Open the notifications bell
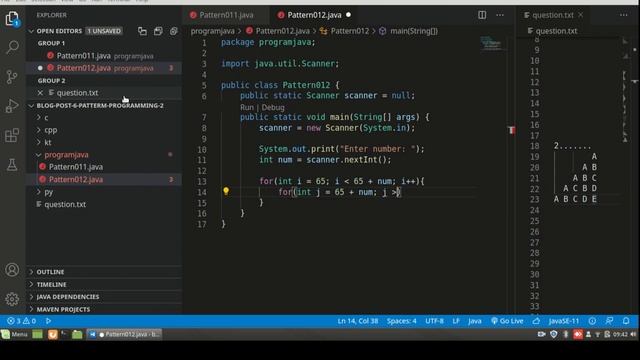This screenshot has width=640, height=360. coord(626,321)
